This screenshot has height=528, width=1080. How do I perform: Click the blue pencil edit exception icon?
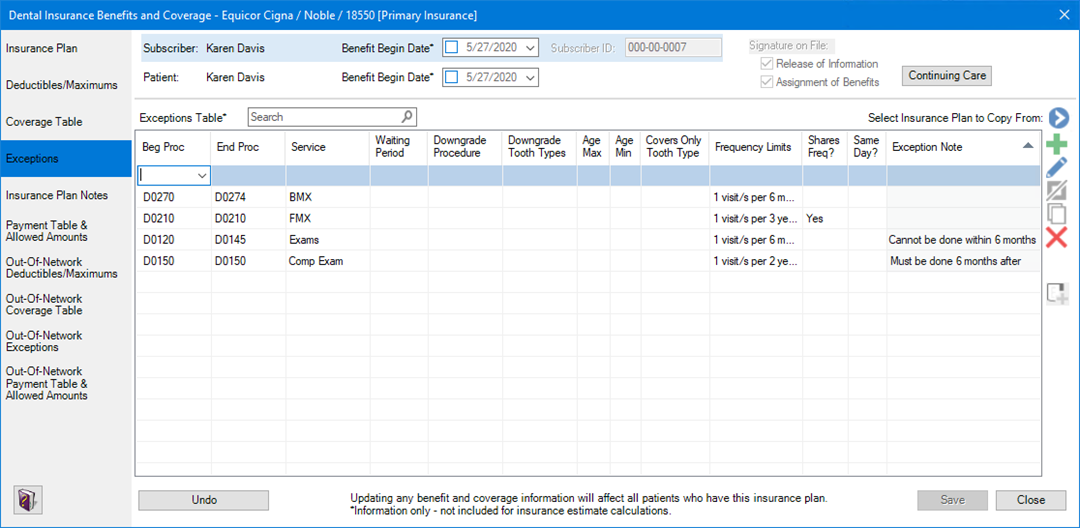(x=1057, y=167)
